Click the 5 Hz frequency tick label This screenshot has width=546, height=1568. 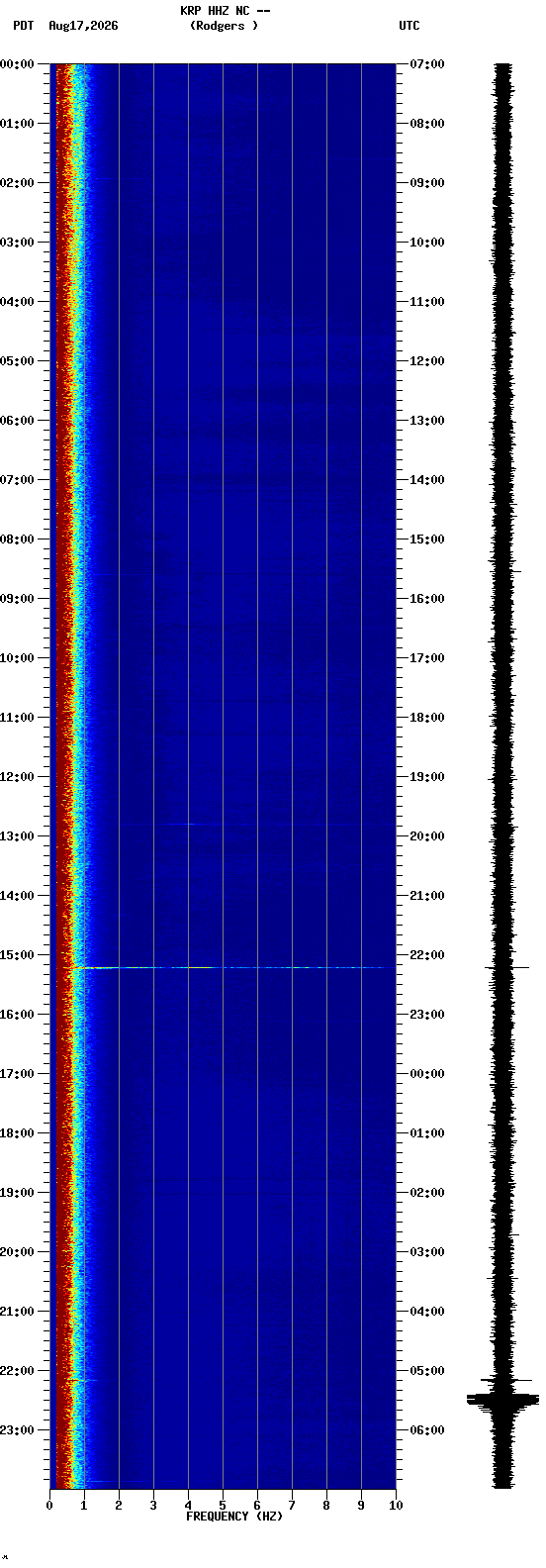tap(223, 1506)
